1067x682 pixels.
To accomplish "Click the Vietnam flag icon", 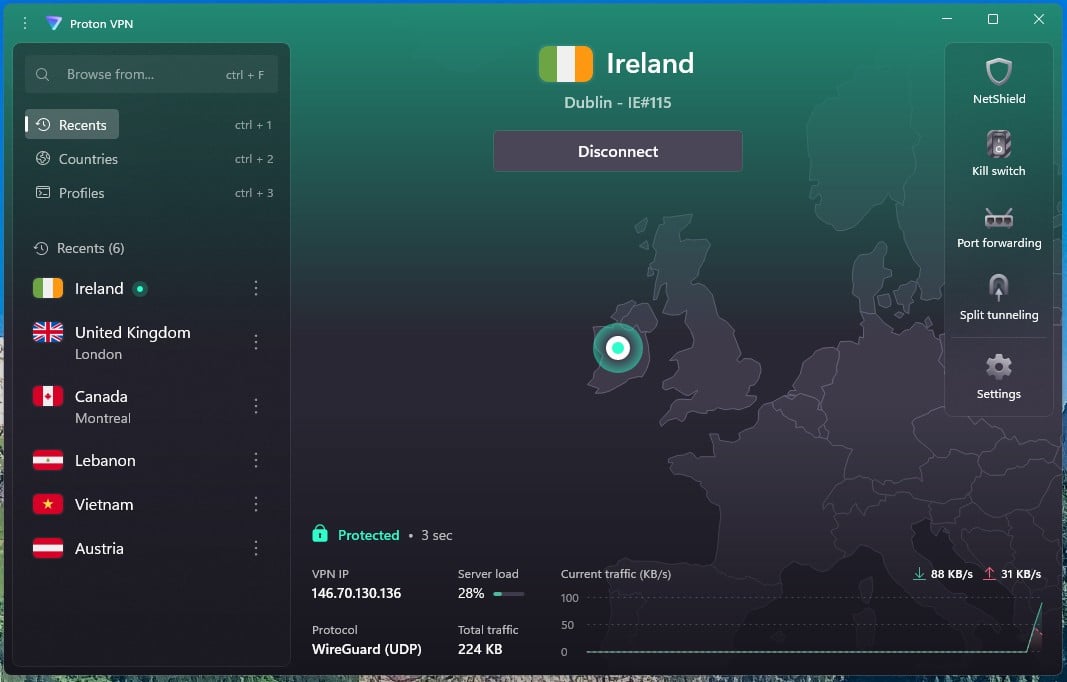I will [48, 504].
